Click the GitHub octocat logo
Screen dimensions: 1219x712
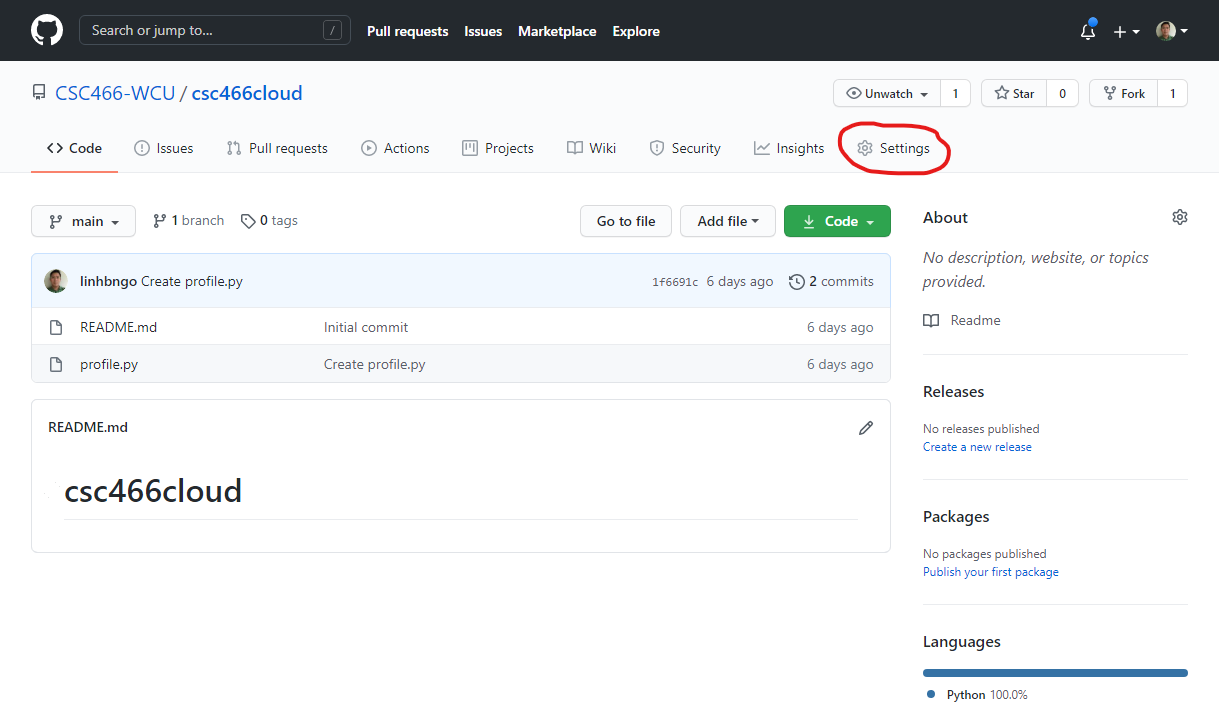[46, 30]
